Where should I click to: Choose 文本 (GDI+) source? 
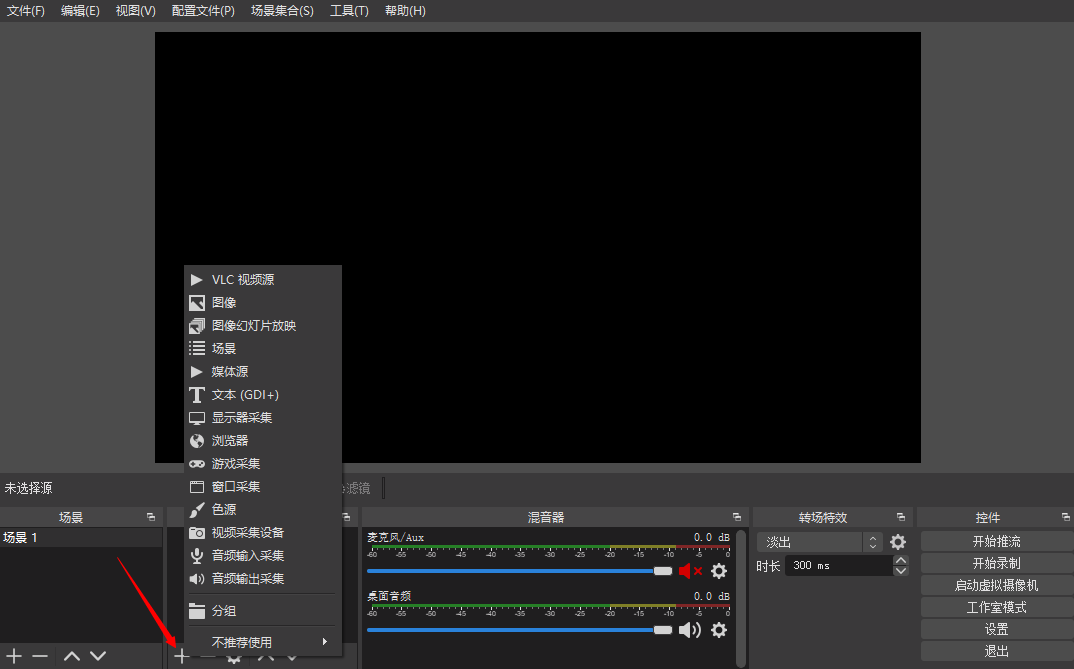(x=263, y=394)
